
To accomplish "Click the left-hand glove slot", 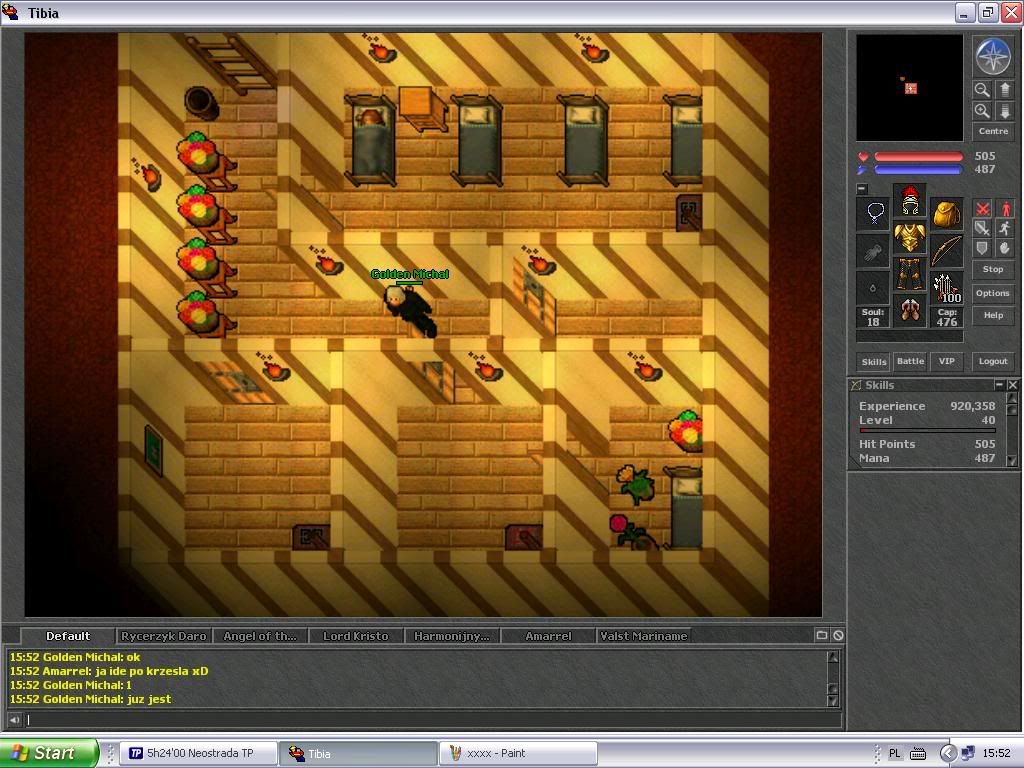I will (873, 251).
